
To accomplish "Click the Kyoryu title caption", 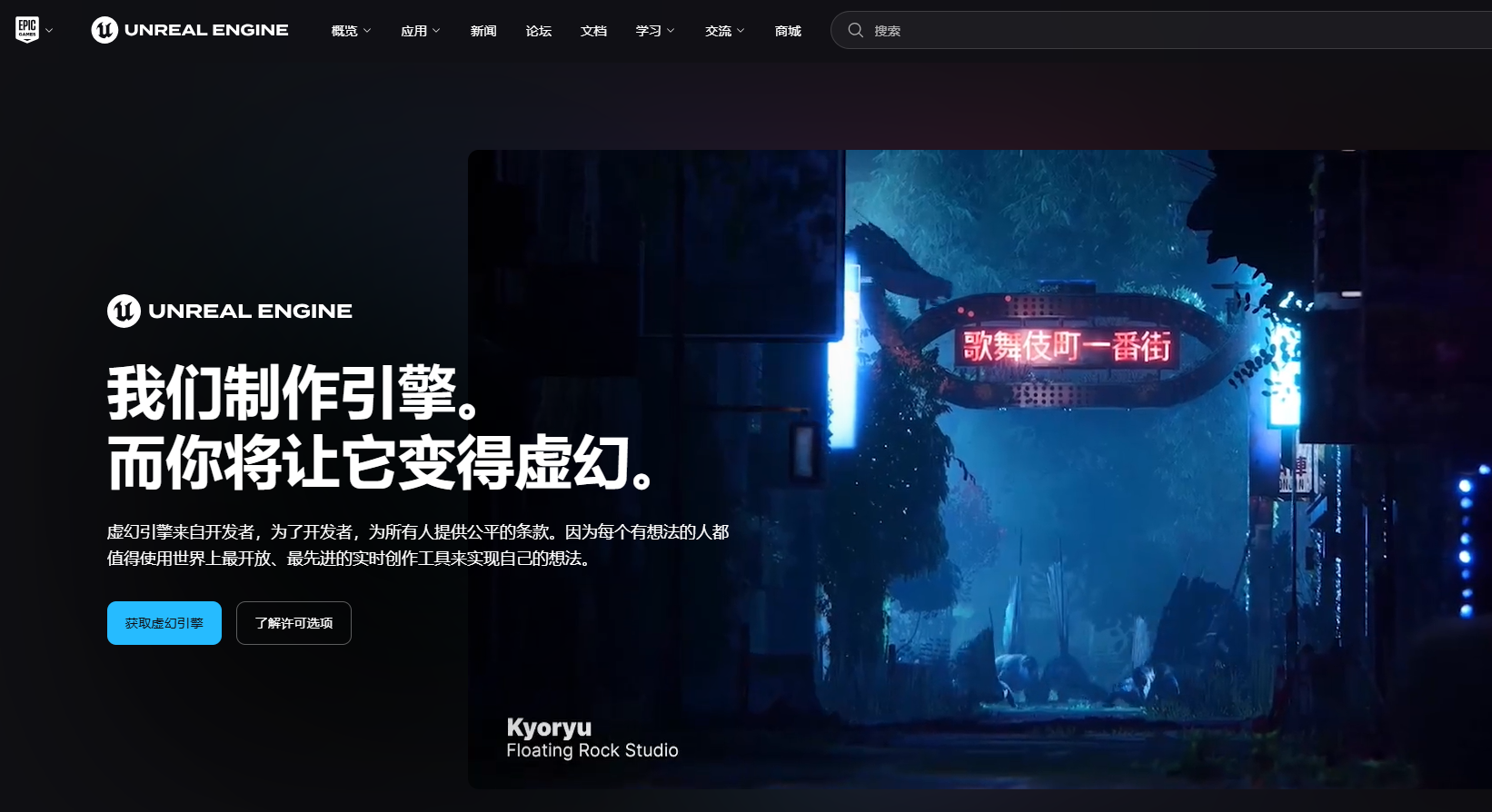I will click(549, 728).
